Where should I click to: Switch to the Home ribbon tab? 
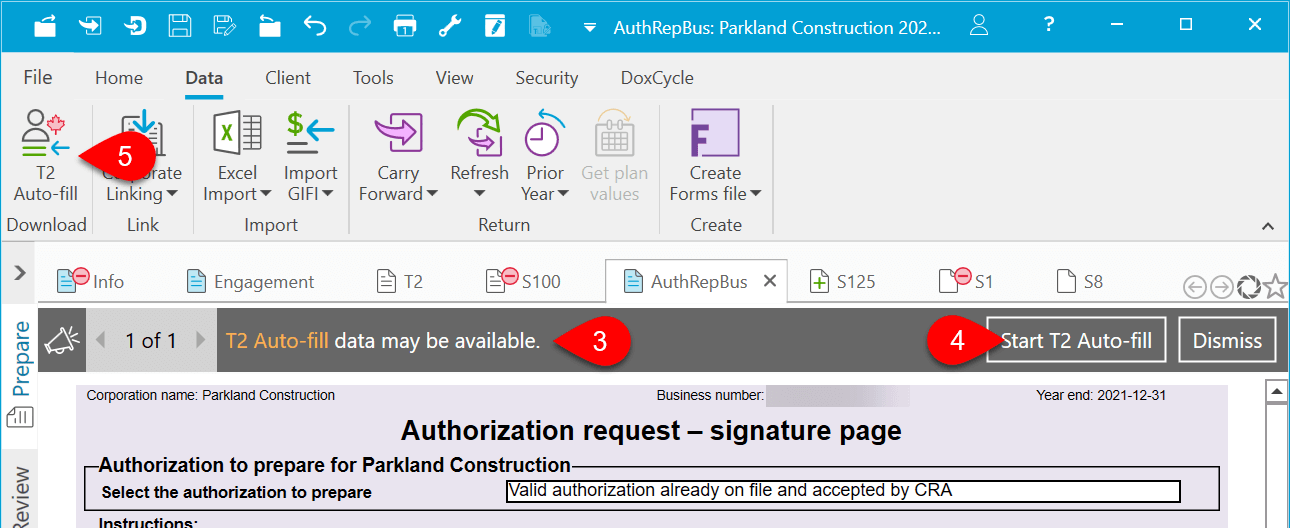[x=119, y=78]
